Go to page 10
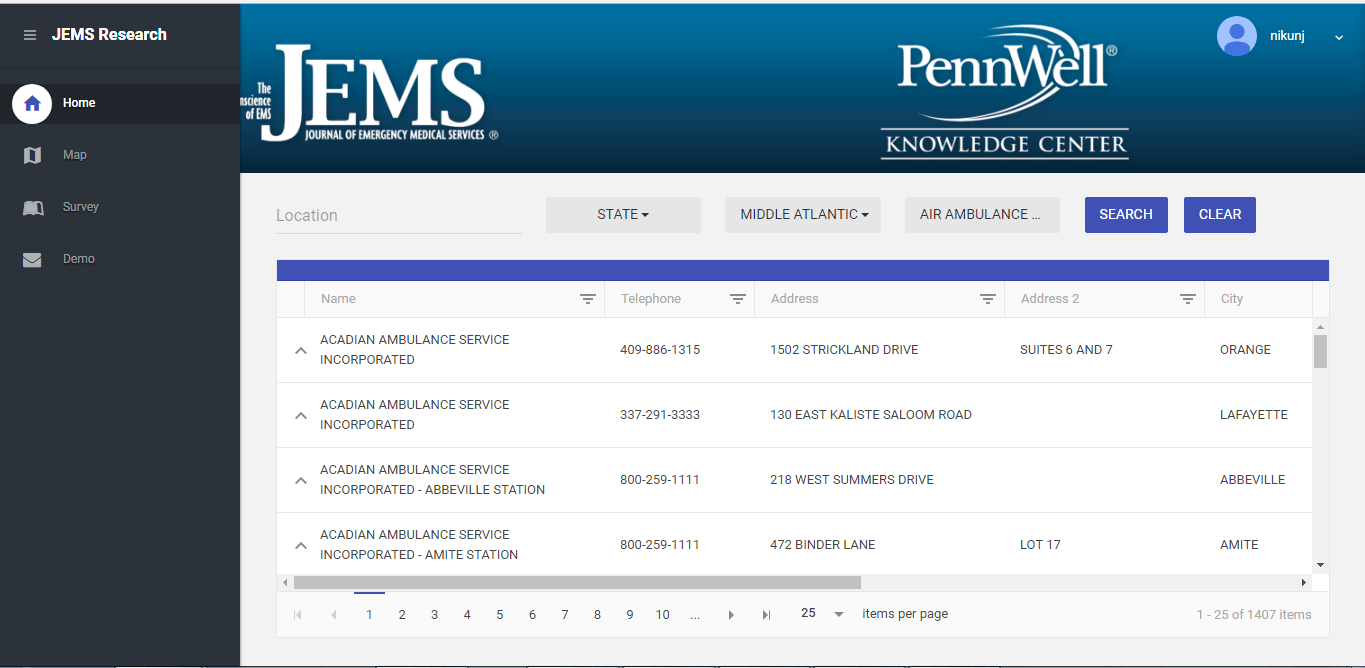 click(x=662, y=615)
